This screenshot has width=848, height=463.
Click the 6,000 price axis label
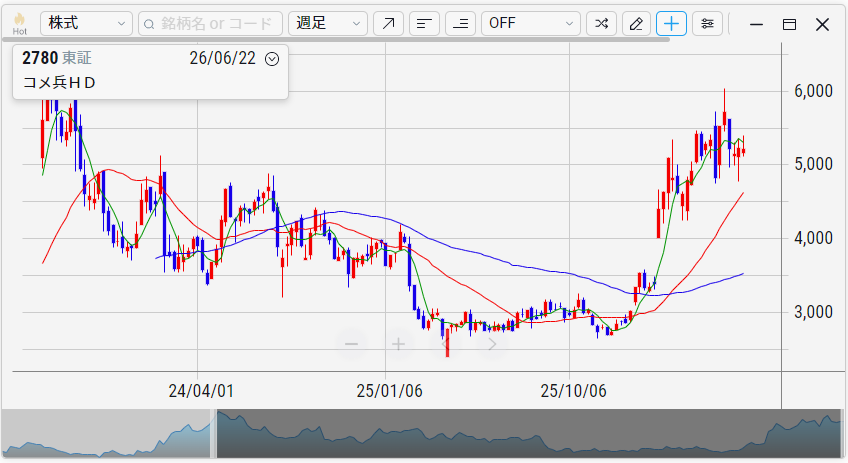[813, 91]
